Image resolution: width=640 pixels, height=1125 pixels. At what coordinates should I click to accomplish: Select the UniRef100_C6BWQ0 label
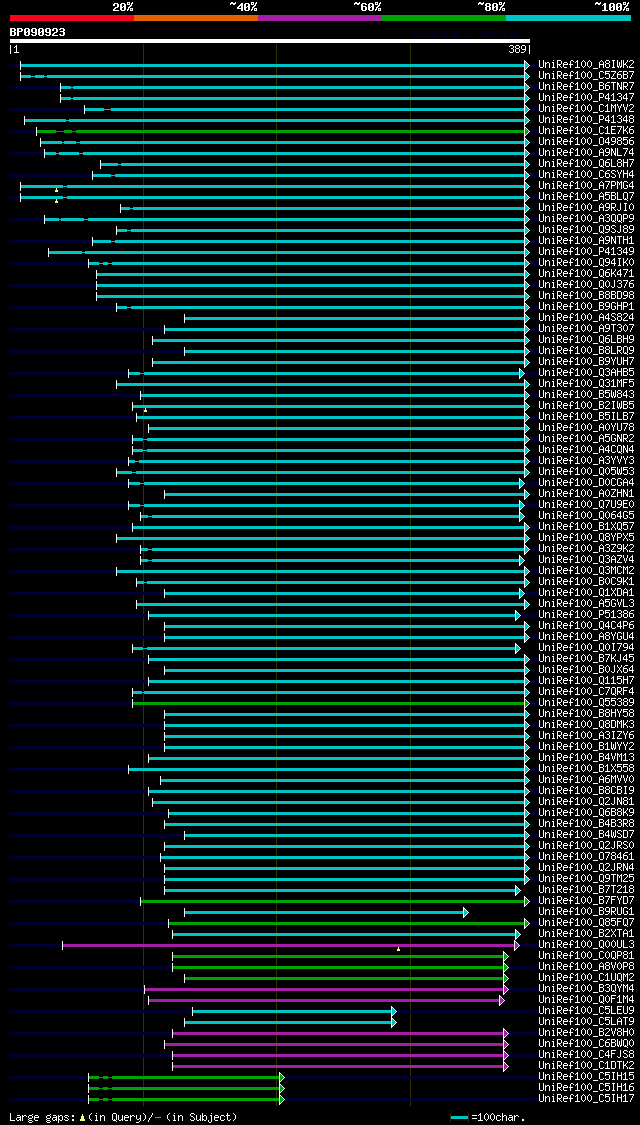point(586,1045)
